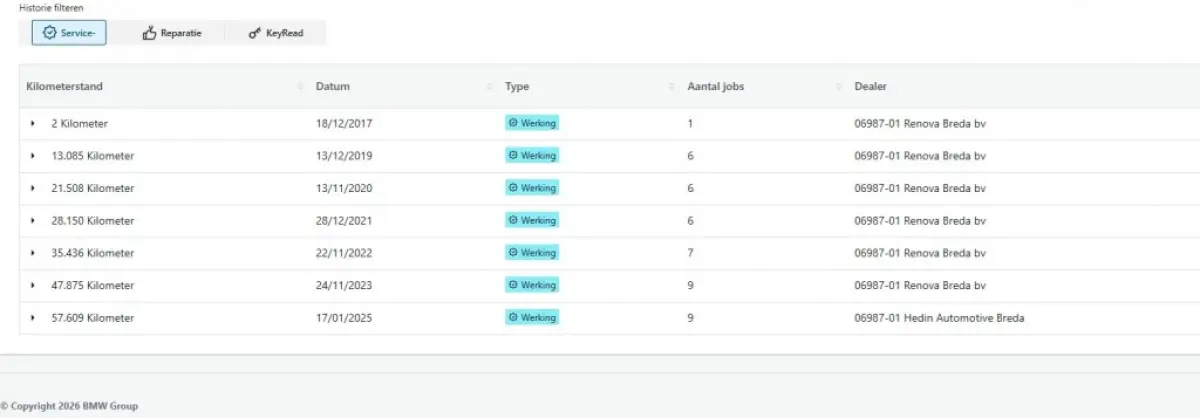The image size is (1200, 418).
Task: Click the Werking badge for 17/01/2025
Action: coord(532,317)
